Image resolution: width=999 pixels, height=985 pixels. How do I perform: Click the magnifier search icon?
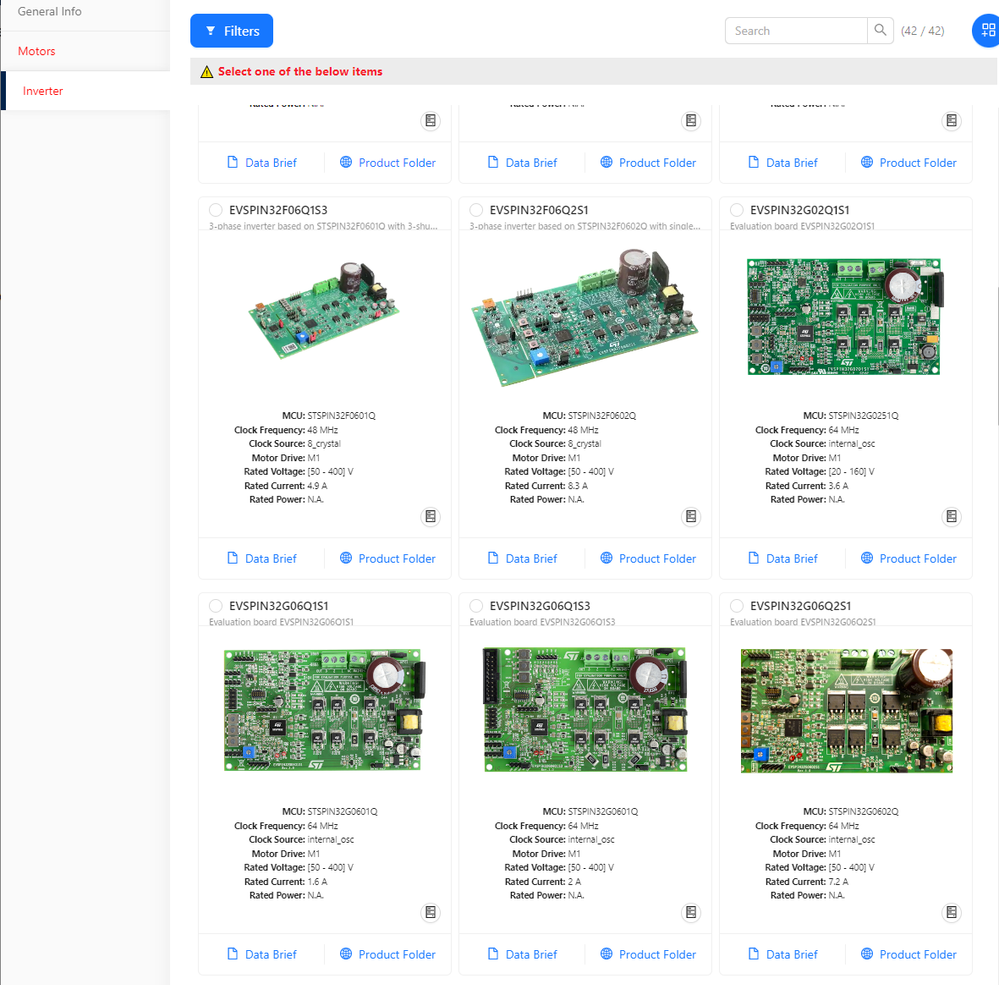880,31
